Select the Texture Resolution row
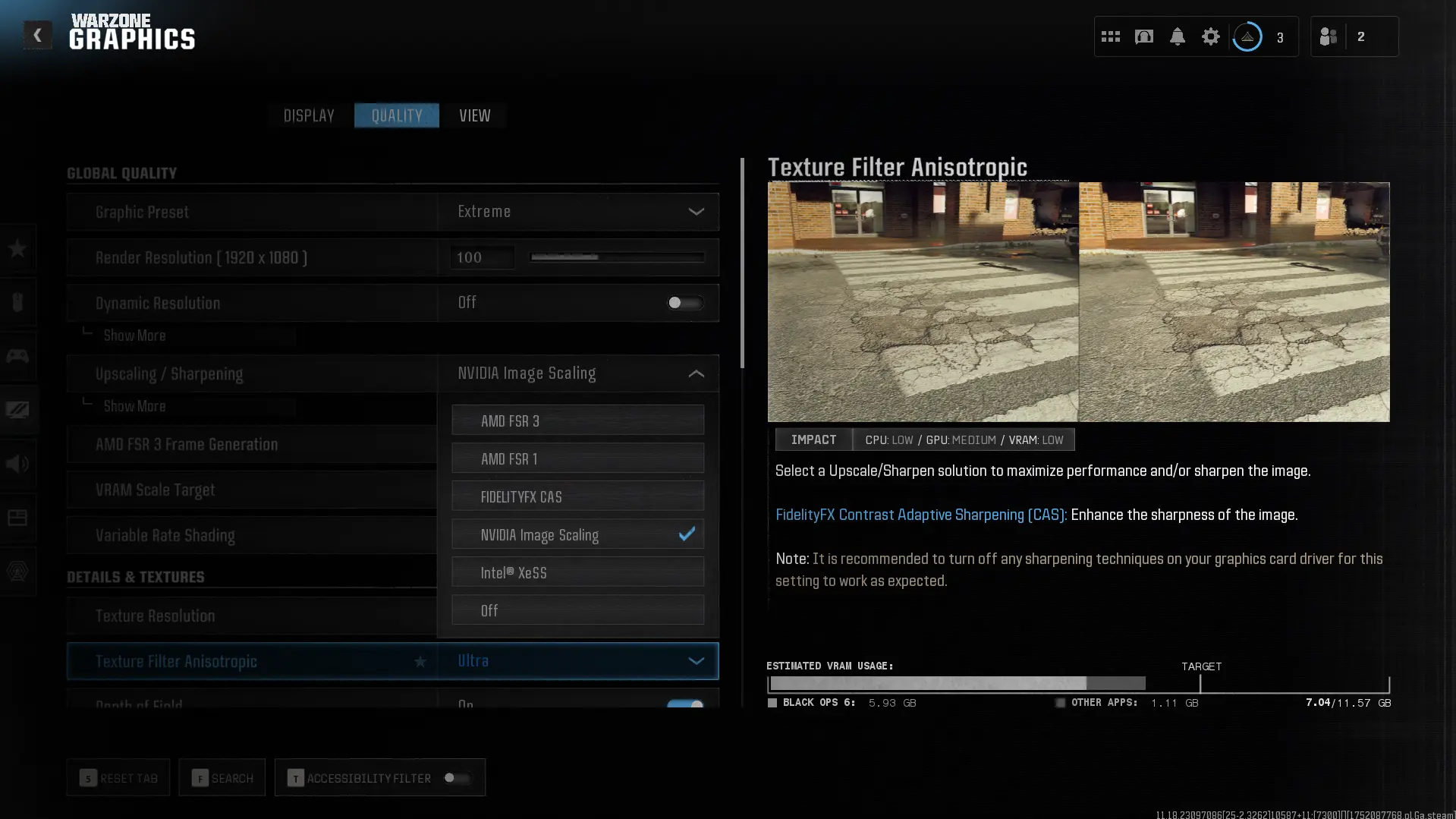The width and height of the screenshot is (1456, 819). pos(252,616)
